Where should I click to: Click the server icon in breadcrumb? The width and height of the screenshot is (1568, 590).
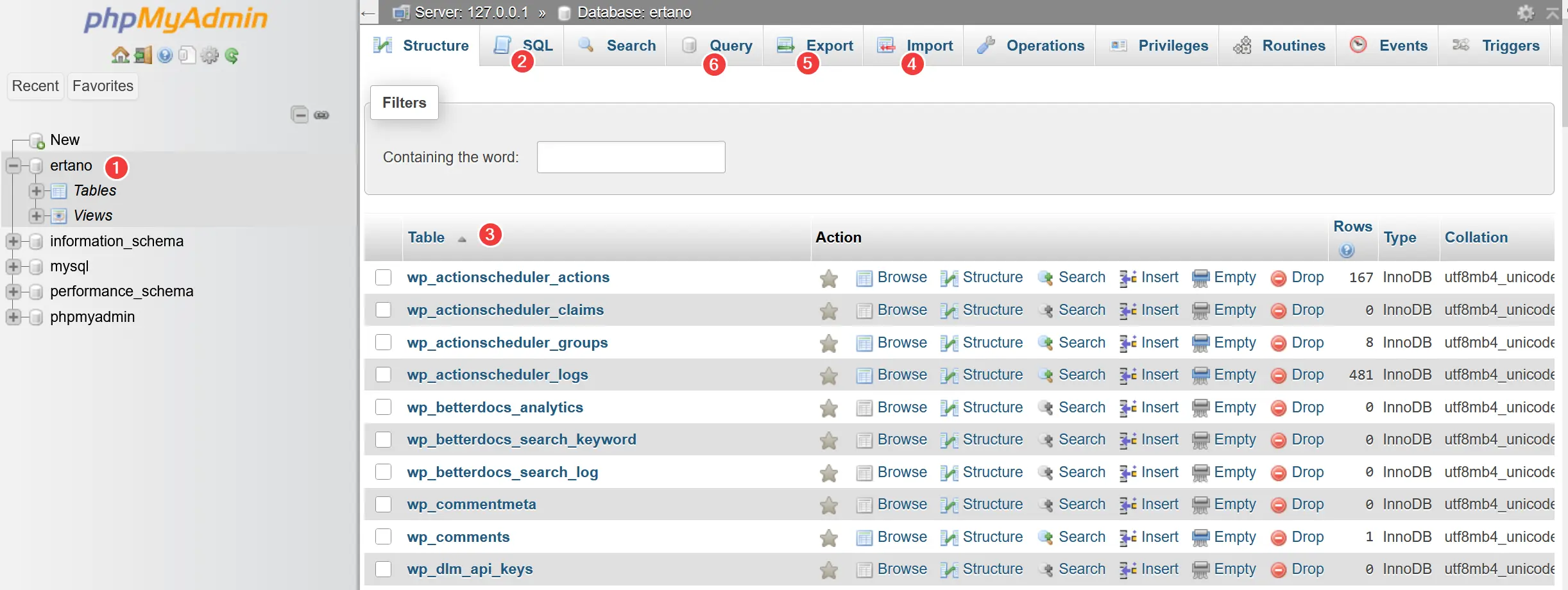click(401, 13)
